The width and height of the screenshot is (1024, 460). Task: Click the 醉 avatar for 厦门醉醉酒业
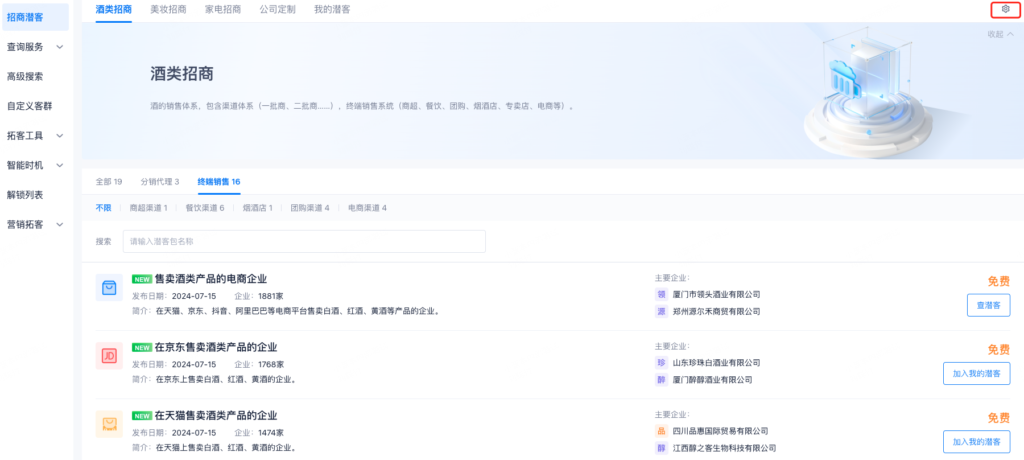click(x=661, y=380)
